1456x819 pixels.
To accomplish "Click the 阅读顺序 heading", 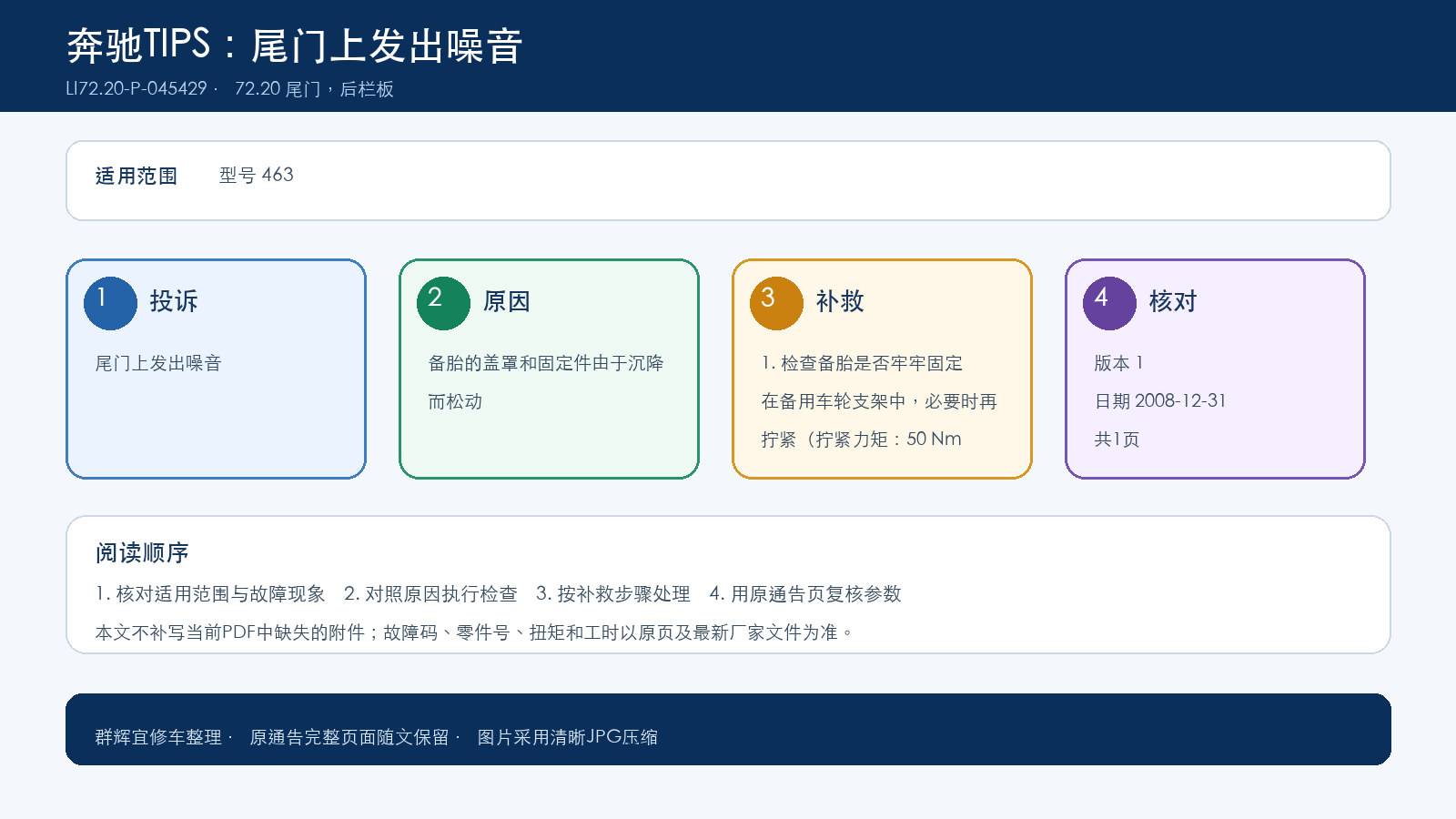I will (142, 552).
